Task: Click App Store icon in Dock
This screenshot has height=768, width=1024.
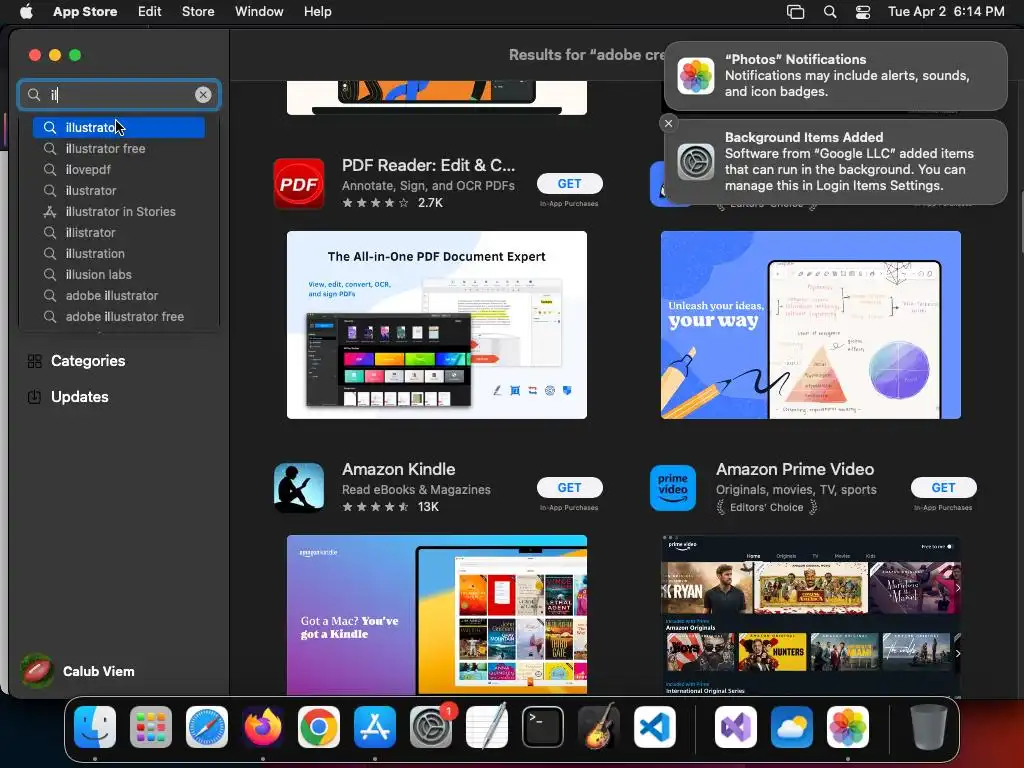Action: point(375,727)
